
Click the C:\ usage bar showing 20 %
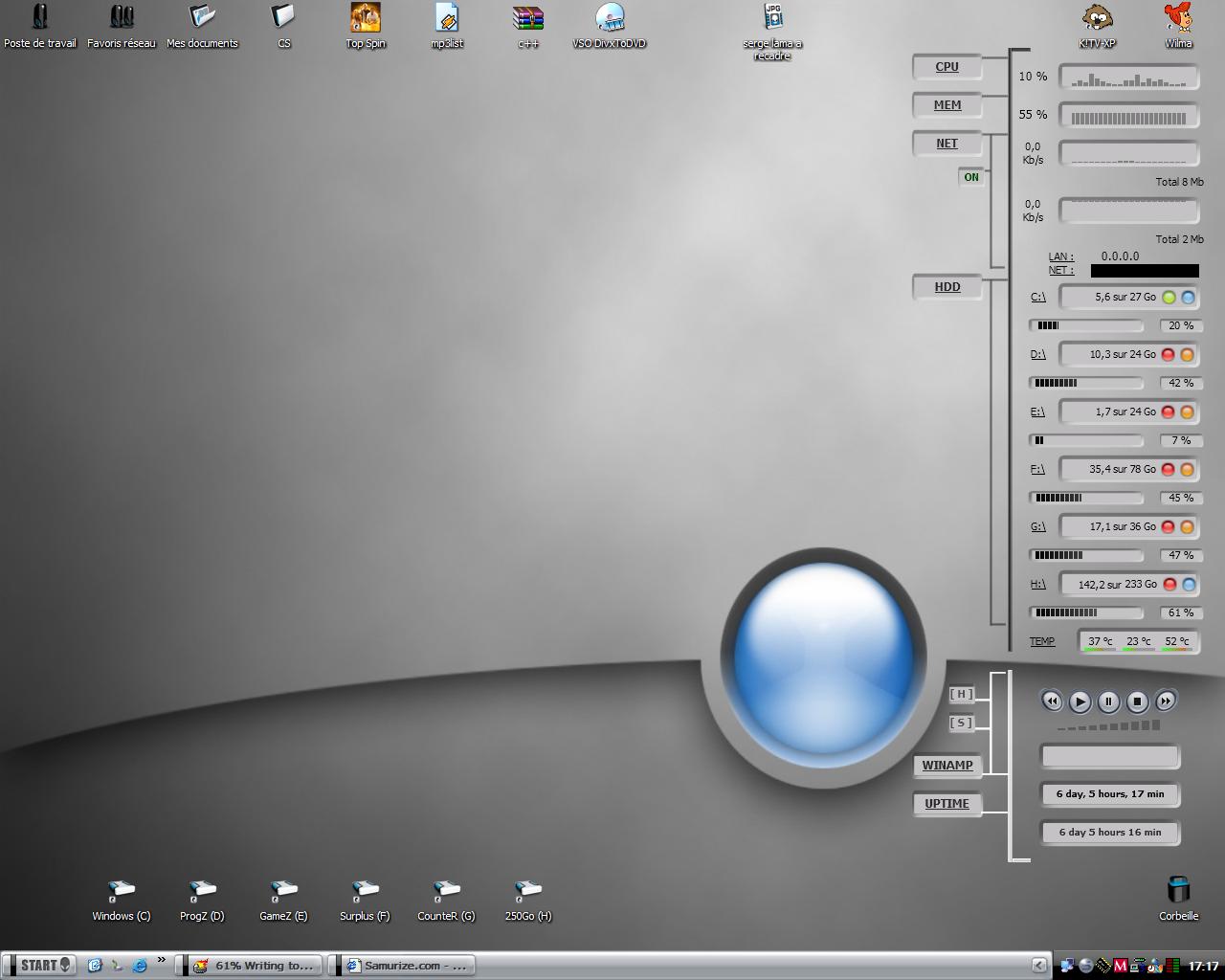1086,325
